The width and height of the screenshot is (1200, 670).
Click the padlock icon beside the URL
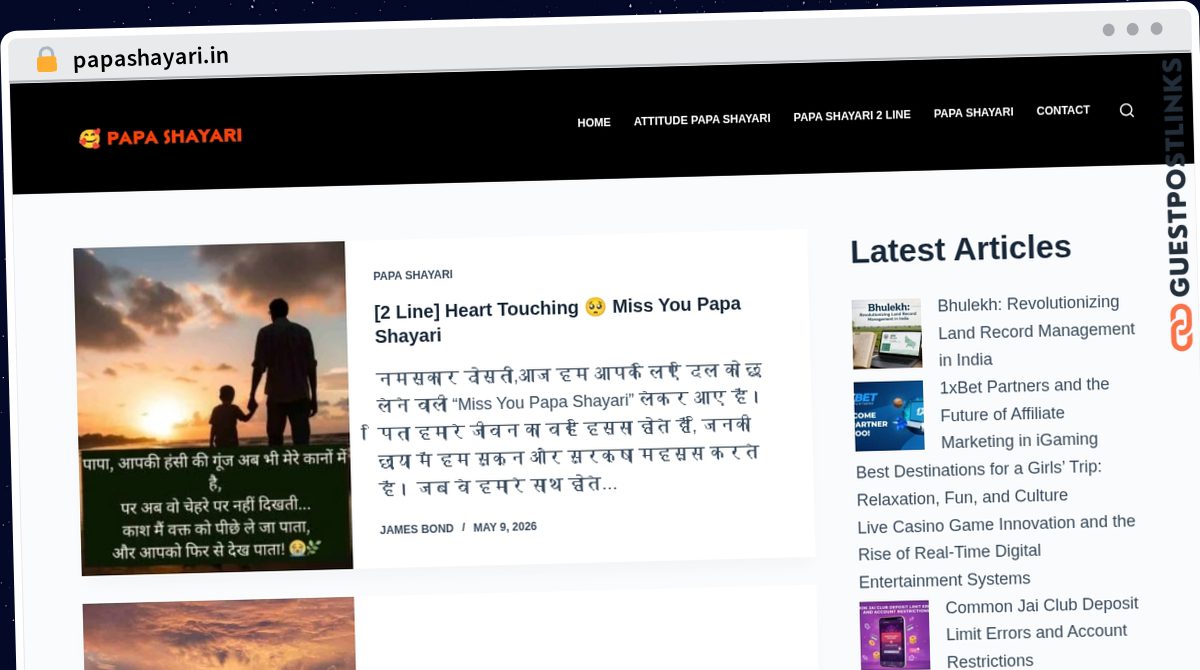pyautogui.click(x=46, y=60)
